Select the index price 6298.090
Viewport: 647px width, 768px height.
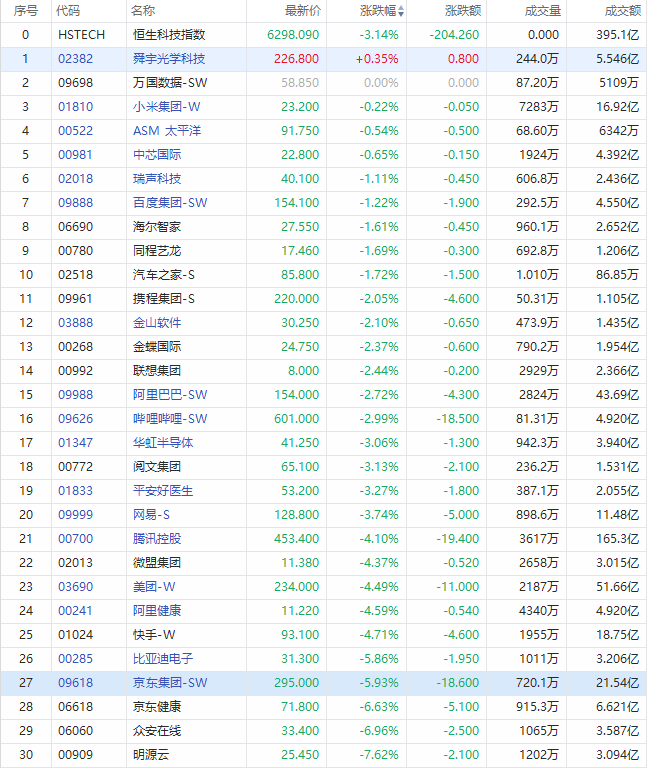293,35
